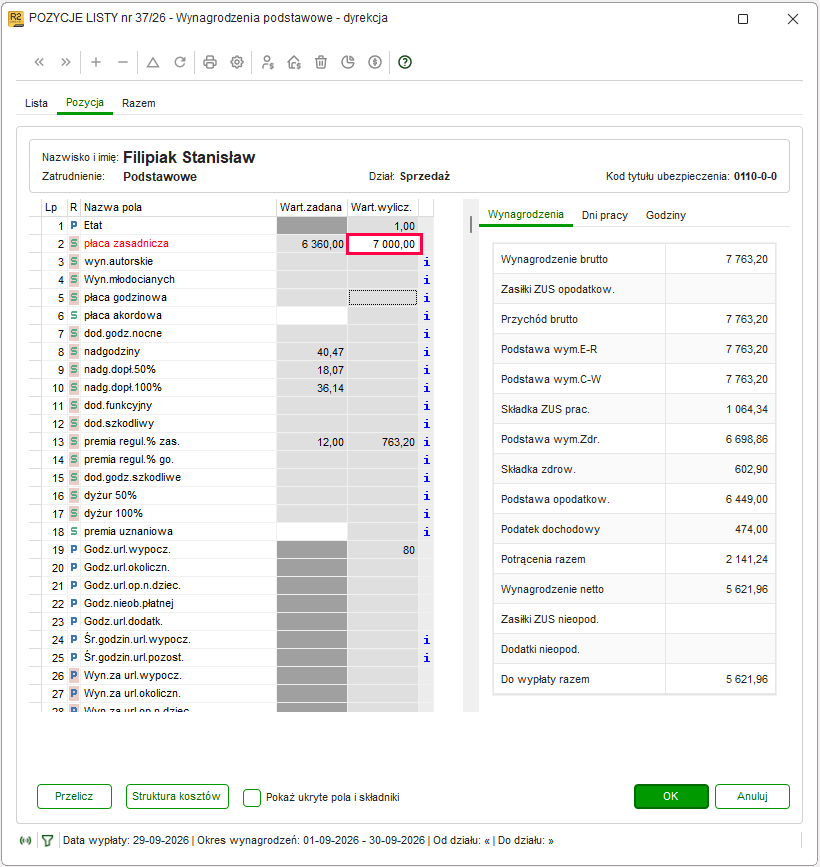Select the Wynagrodzenia tab
This screenshot has width=820, height=867.
[526, 215]
